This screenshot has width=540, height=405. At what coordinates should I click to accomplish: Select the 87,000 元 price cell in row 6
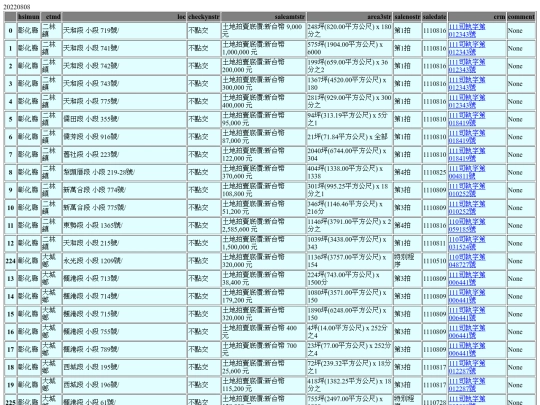coord(263,137)
